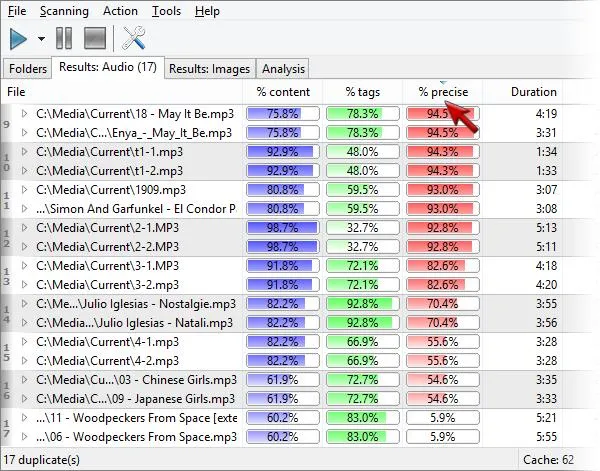Expand the t1-1.mp3 row
This screenshot has width=600, height=471.
[24, 152]
